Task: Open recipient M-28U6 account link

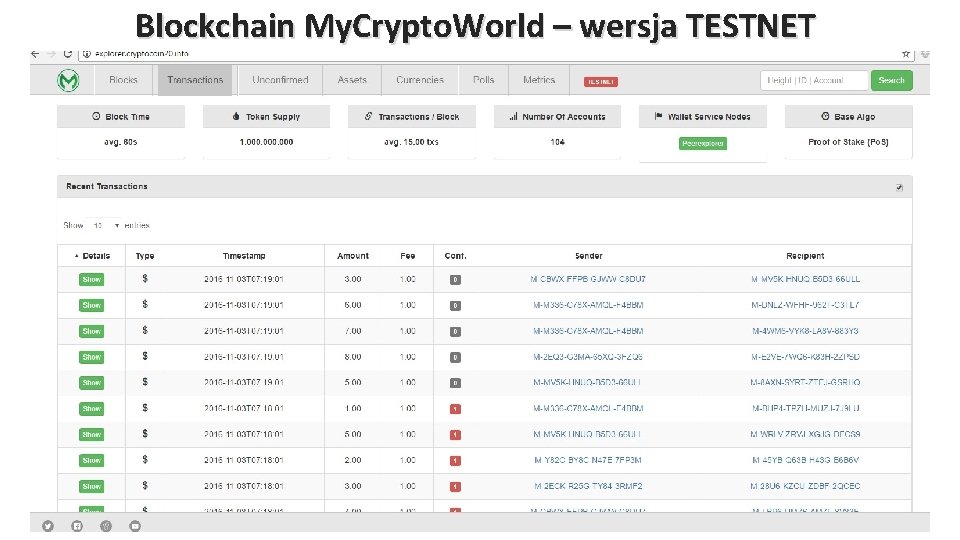Action: click(x=805, y=486)
